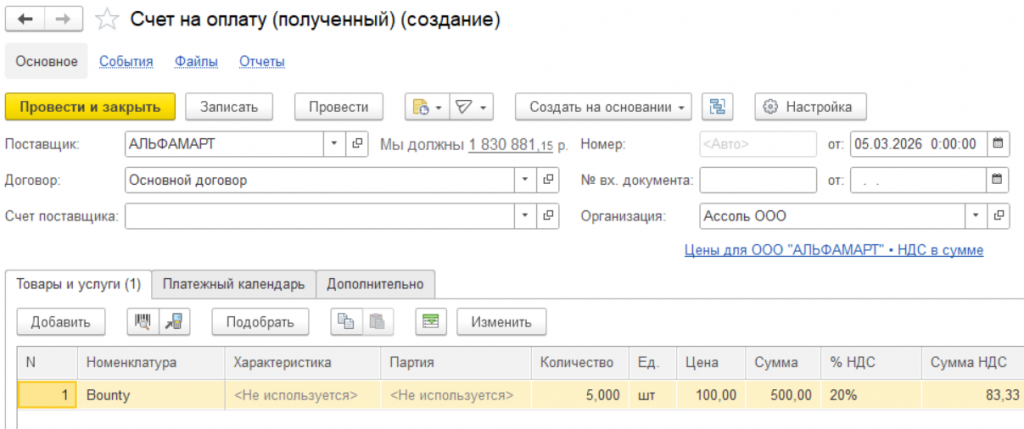The width and height of the screenshot is (1024, 429).
Task: Switch to the Платежный календарь tab
Action: click(x=234, y=285)
